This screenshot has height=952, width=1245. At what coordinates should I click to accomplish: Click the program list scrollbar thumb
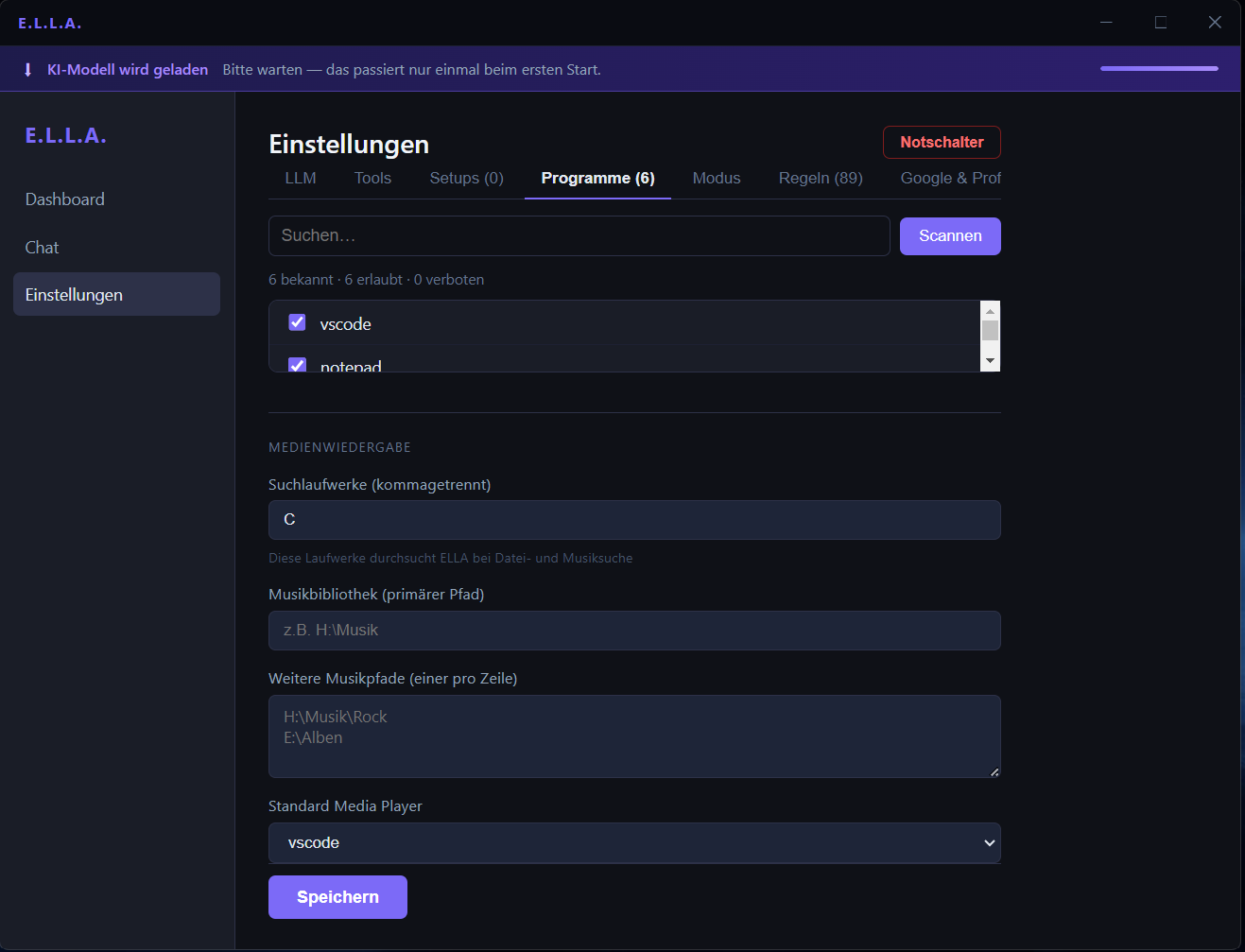coord(990,330)
